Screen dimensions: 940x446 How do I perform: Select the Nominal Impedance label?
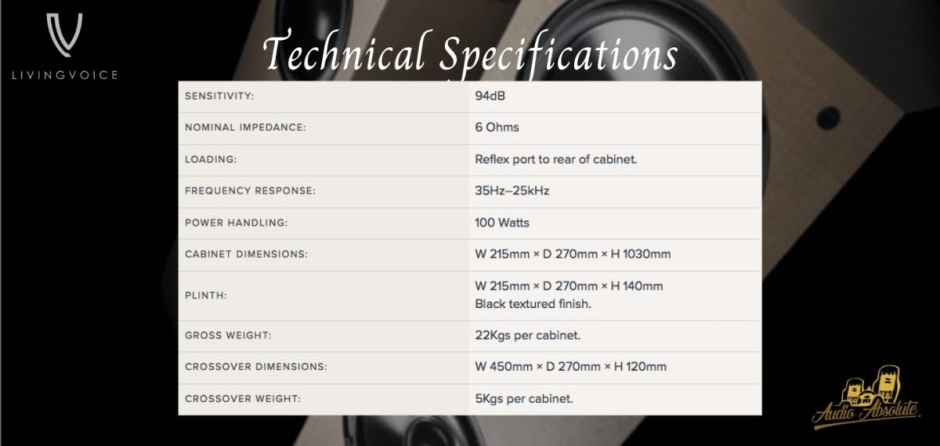tap(245, 128)
